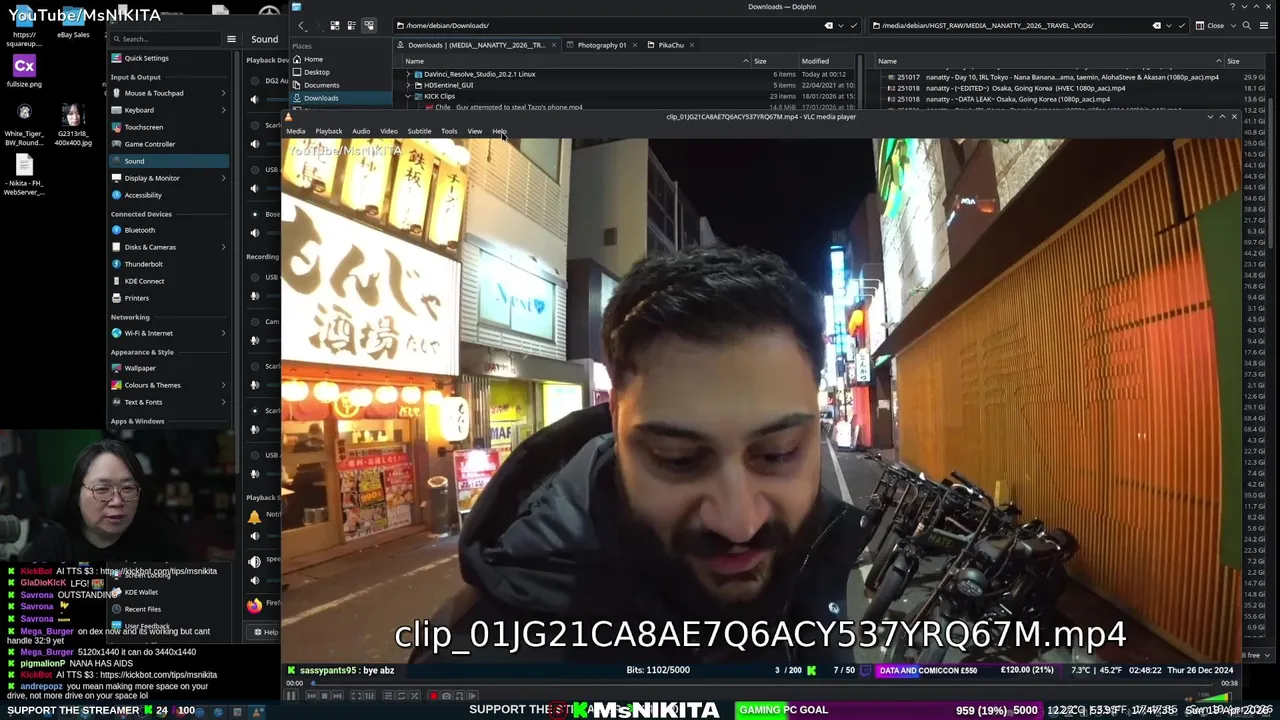The image size is (1280, 720).
Task: Click Help button in System Settings
Action: 266,632
